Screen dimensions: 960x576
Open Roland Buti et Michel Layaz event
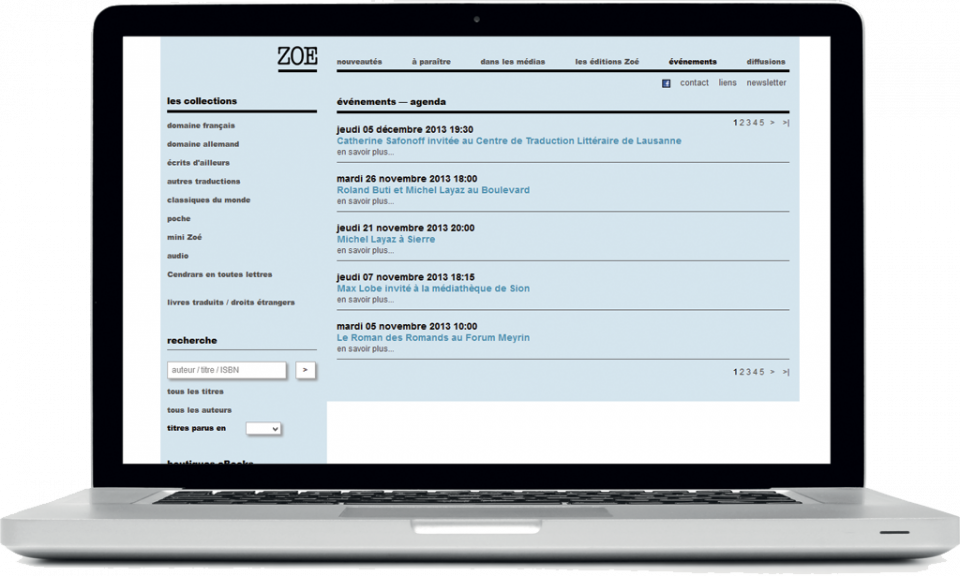433,190
